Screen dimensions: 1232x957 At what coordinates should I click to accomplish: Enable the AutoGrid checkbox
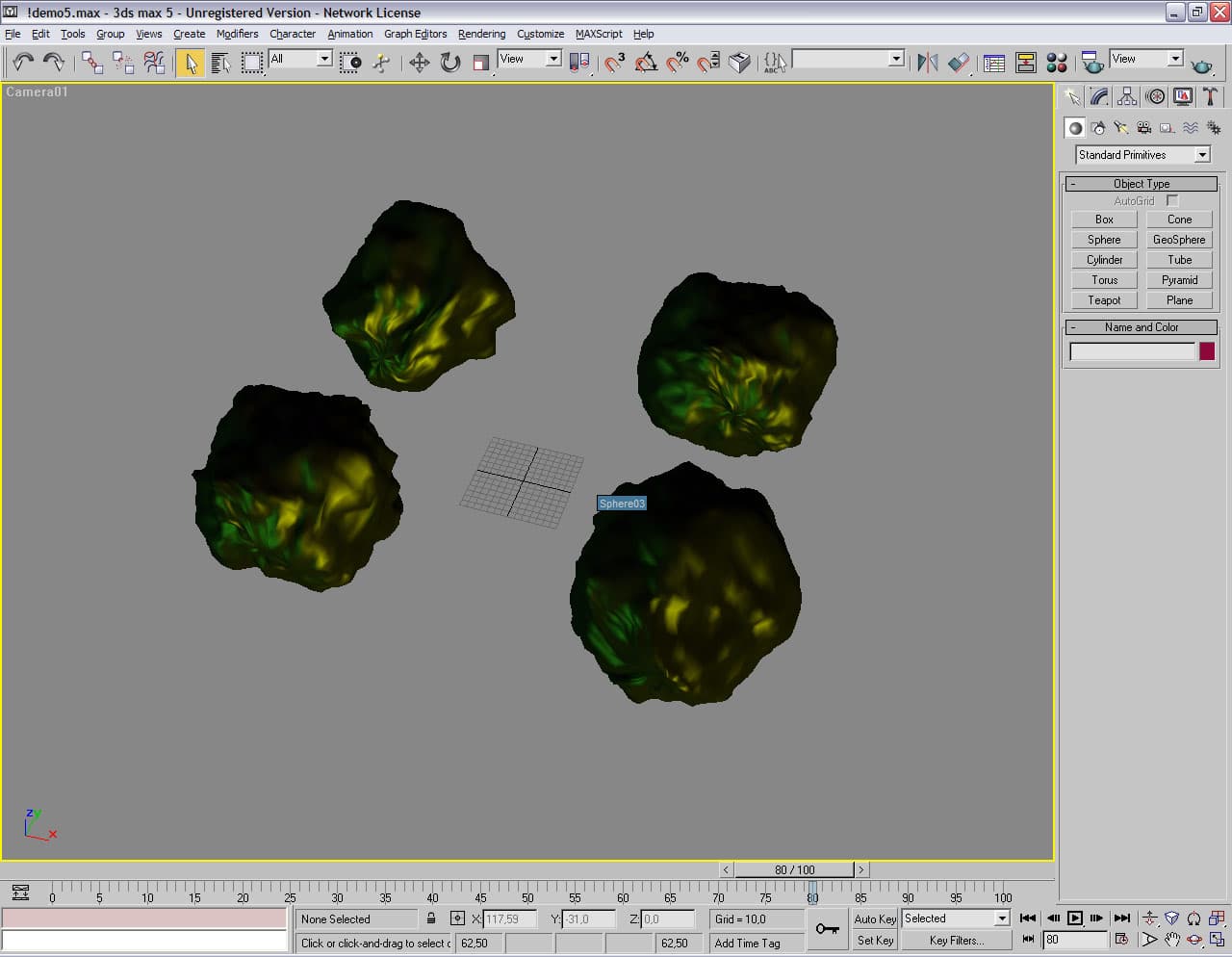point(1172,200)
